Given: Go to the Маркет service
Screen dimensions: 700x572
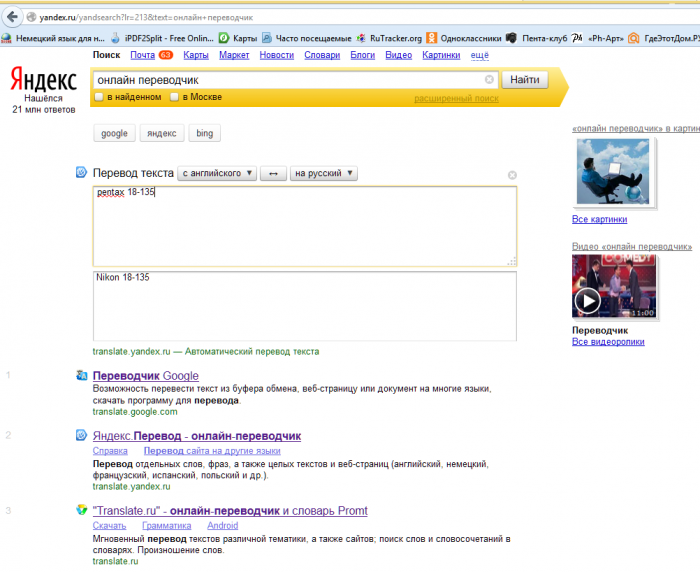Looking at the screenshot, I should (234, 55).
